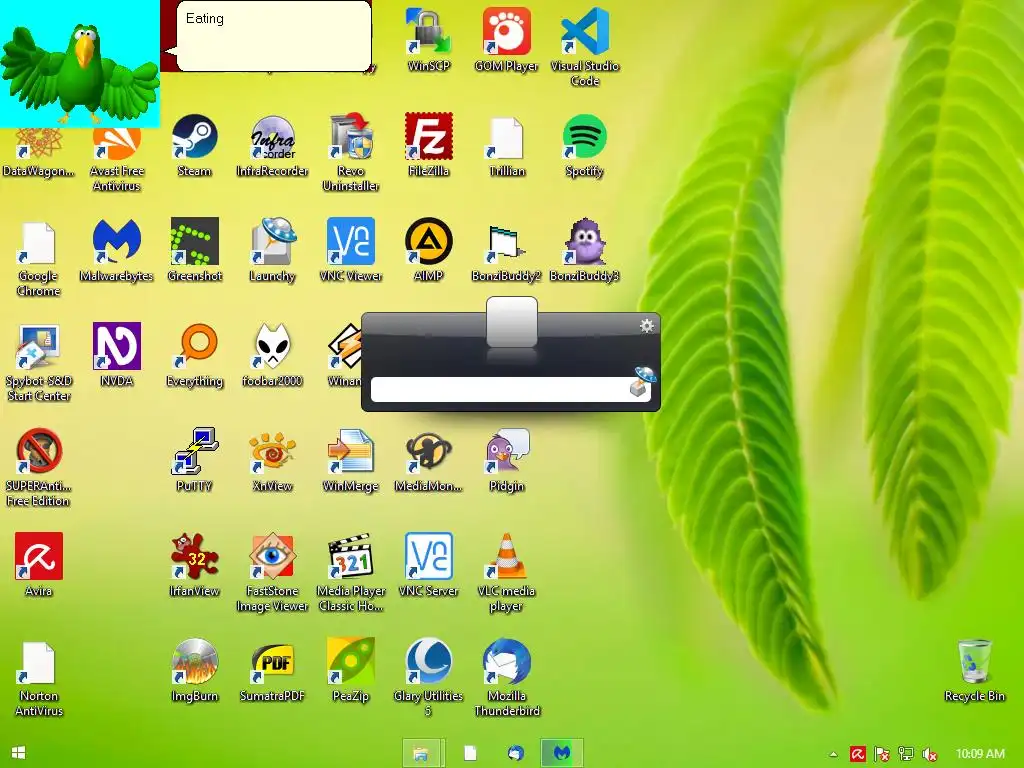Open Launchy options via the gear icon
This screenshot has width=1024, height=768.
(x=647, y=325)
